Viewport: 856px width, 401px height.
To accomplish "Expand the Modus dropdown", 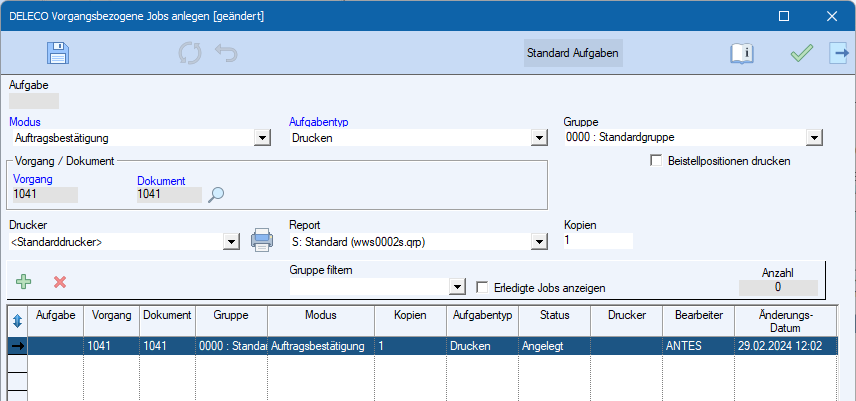I will (262, 138).
